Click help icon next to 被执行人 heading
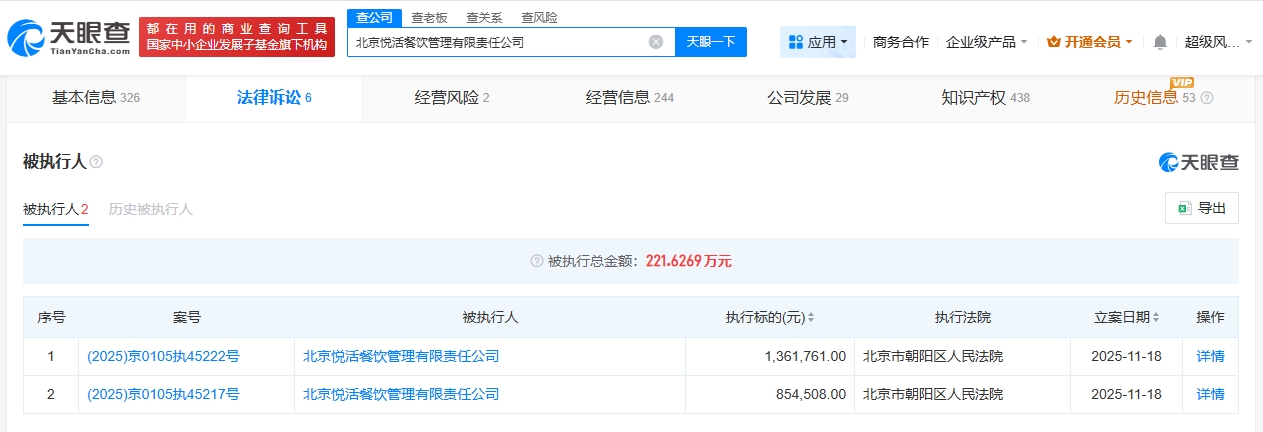Screen dimensions: 1263x432 pyautogui.click(x=97, y=162)
